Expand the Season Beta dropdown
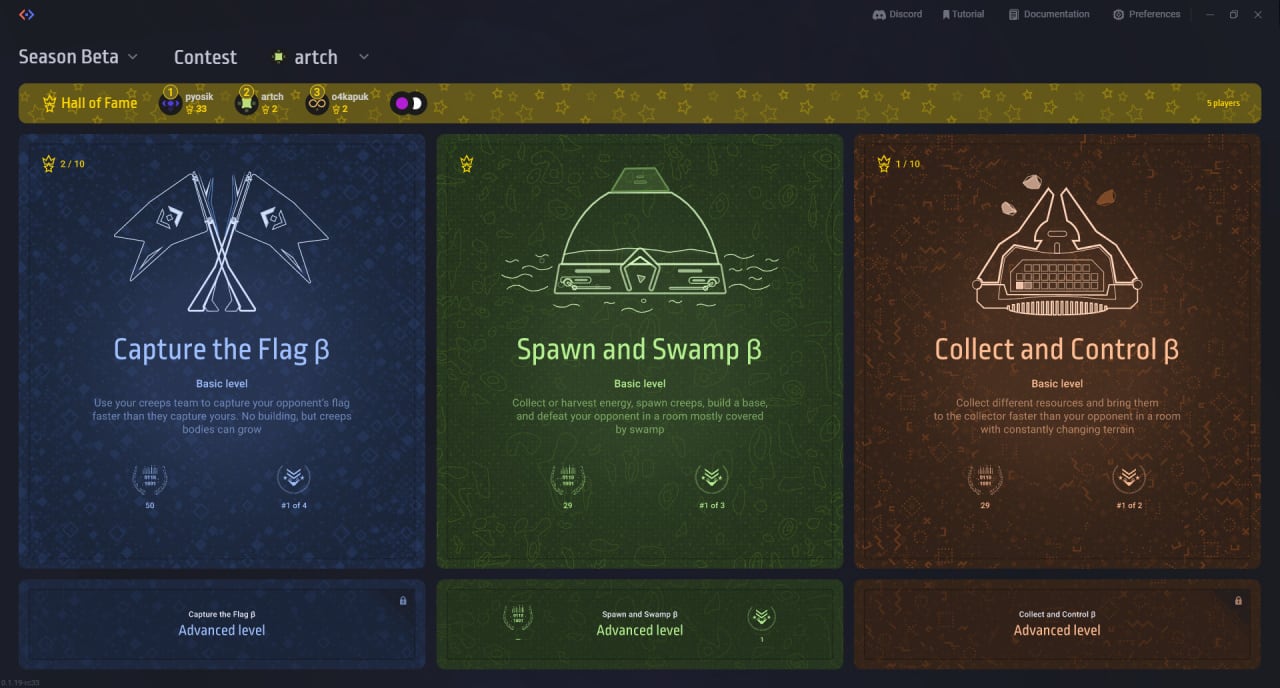 (78, 57)
